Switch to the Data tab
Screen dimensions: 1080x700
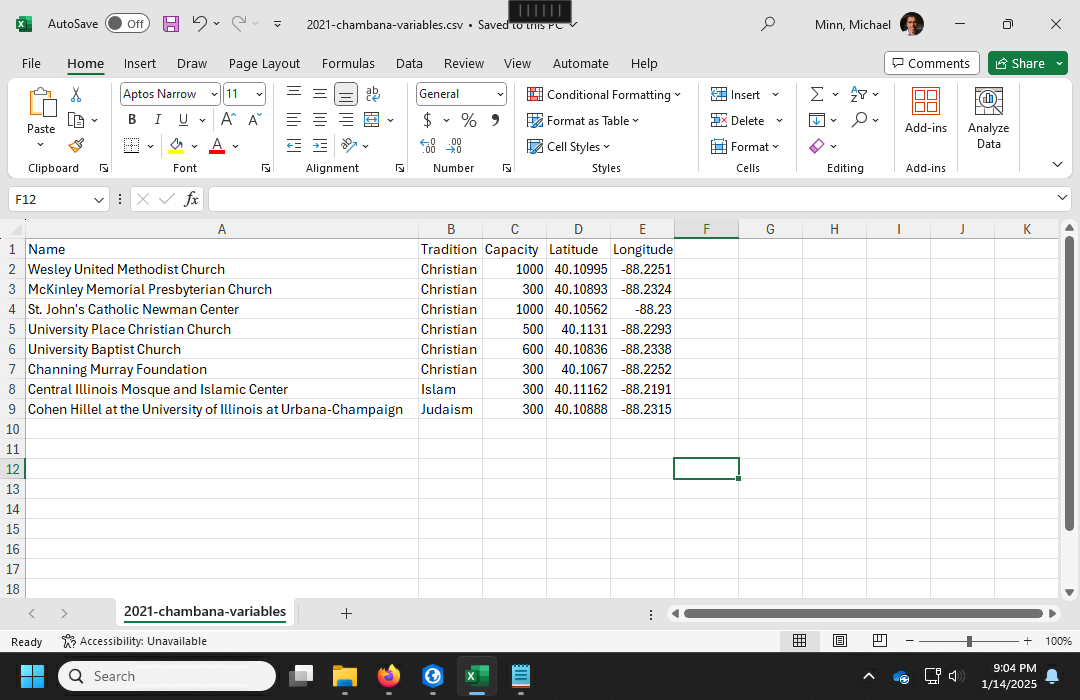point(409,63)
